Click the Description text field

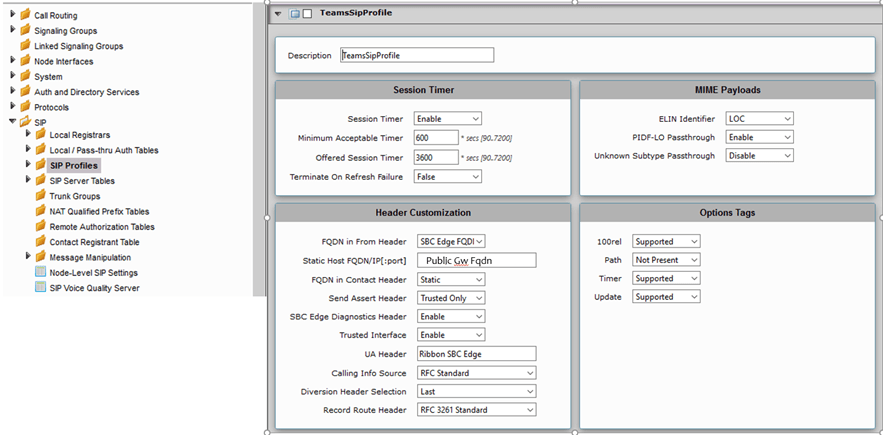click(416, 56)
